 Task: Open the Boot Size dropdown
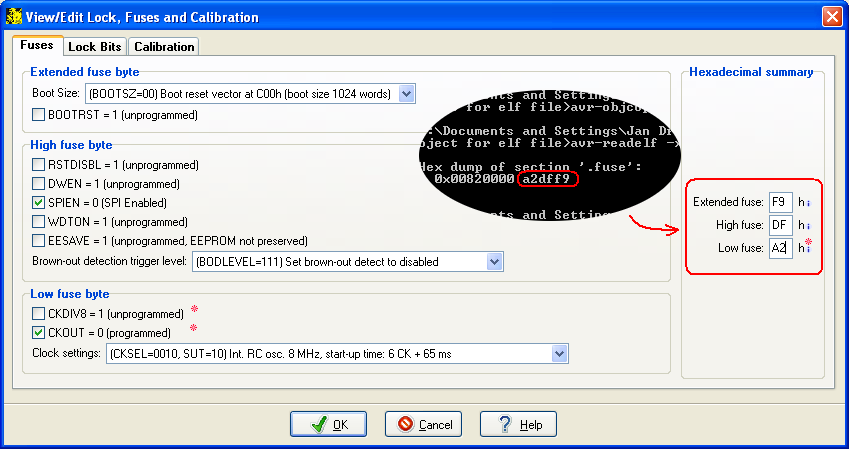(406, 94)
